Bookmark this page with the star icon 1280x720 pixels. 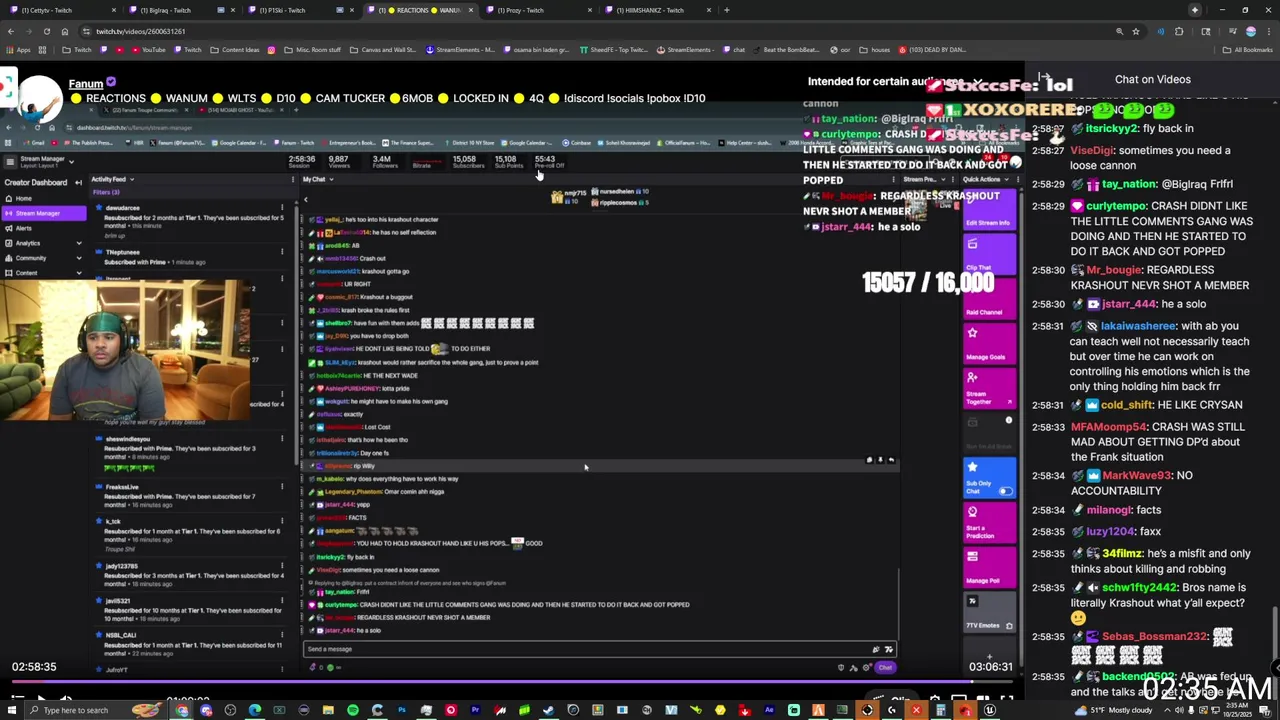pyautogui.click(x=1136, y=31)
